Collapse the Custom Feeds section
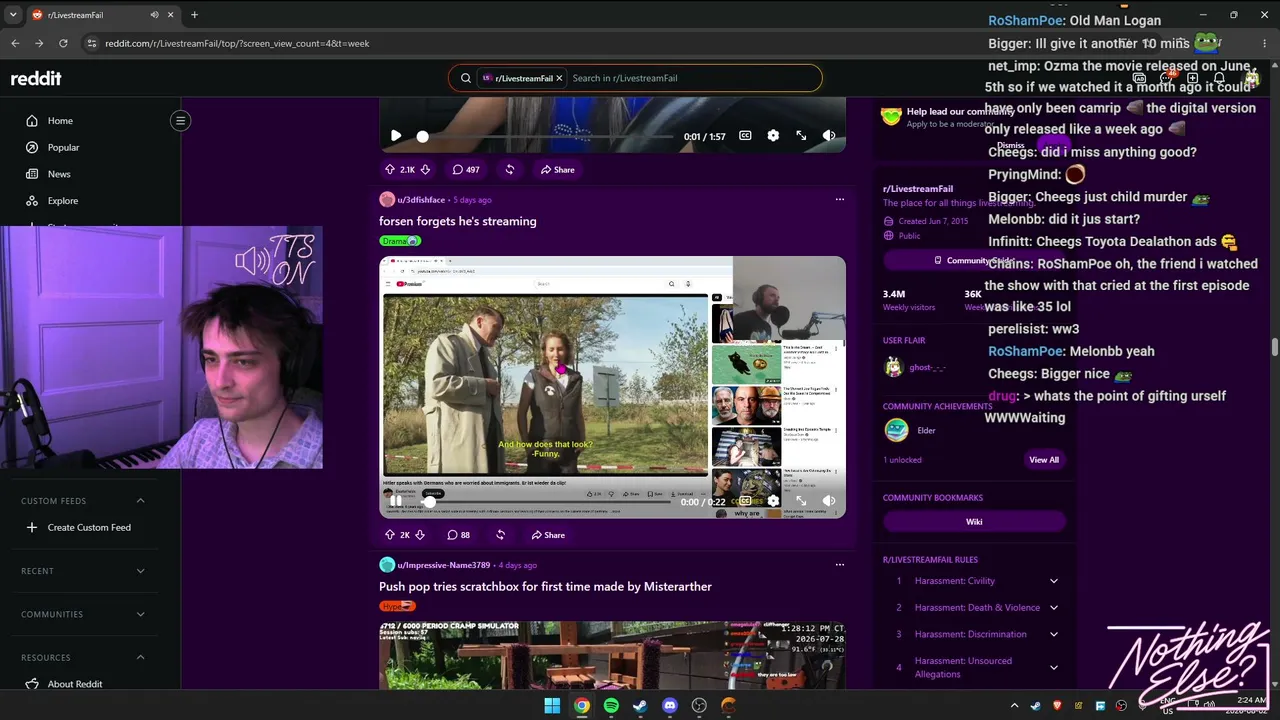The width and height of the screenshot is (1280, 720). [x=140, y=501]
